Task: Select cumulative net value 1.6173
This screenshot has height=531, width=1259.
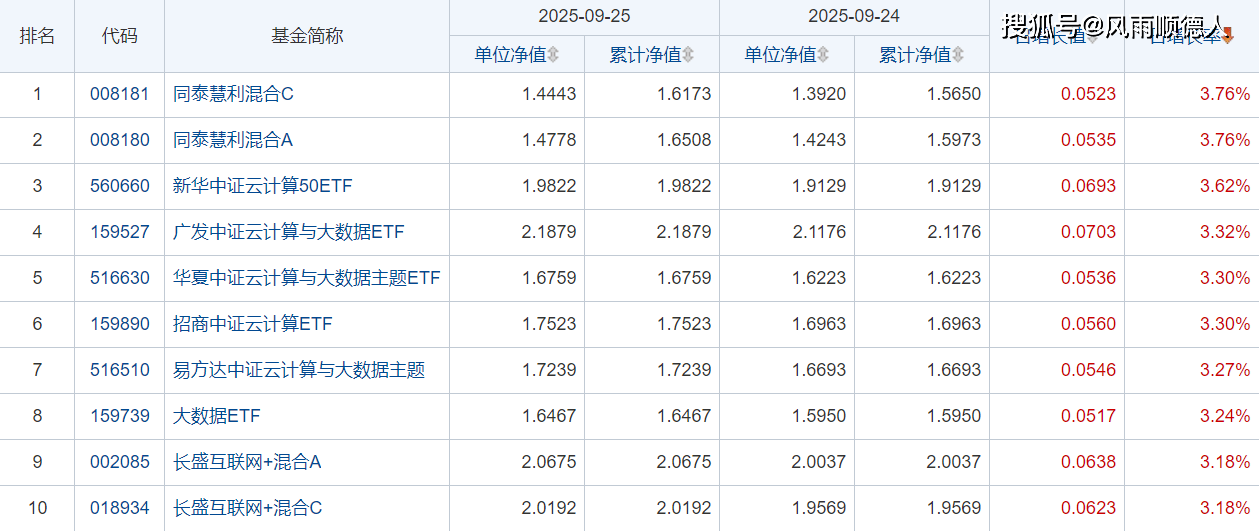Action: pos(684,94)
